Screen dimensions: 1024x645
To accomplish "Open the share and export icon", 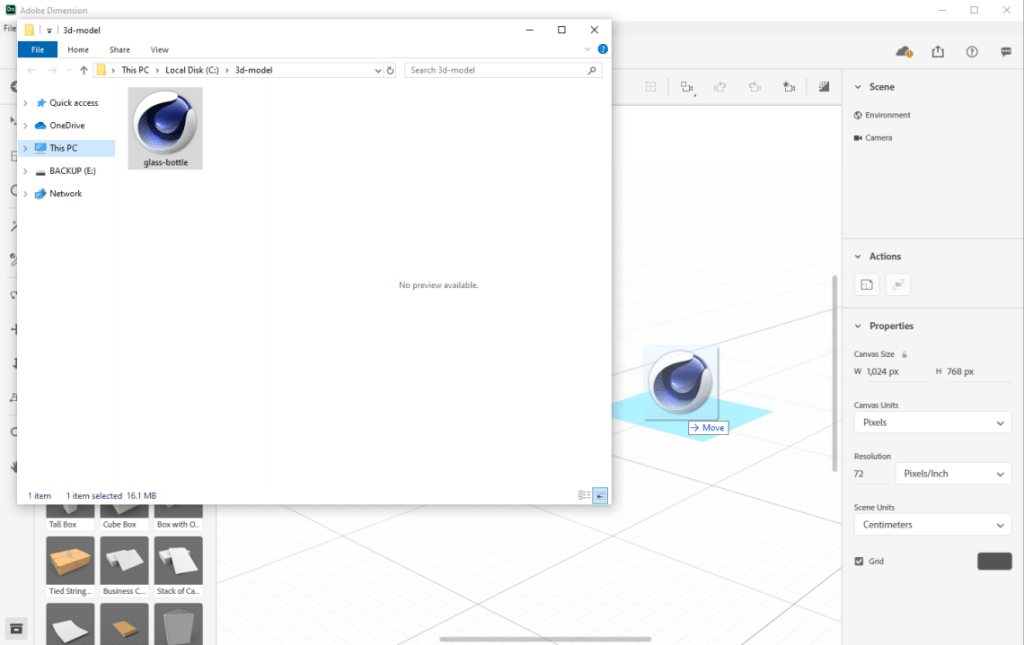I will (x=938, y=51).
